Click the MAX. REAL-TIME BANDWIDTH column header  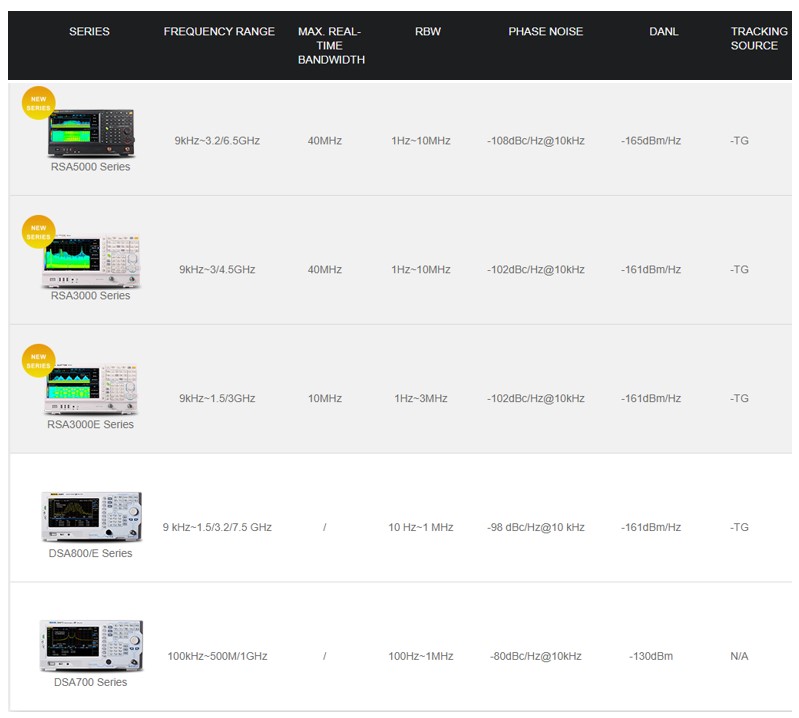331,45
